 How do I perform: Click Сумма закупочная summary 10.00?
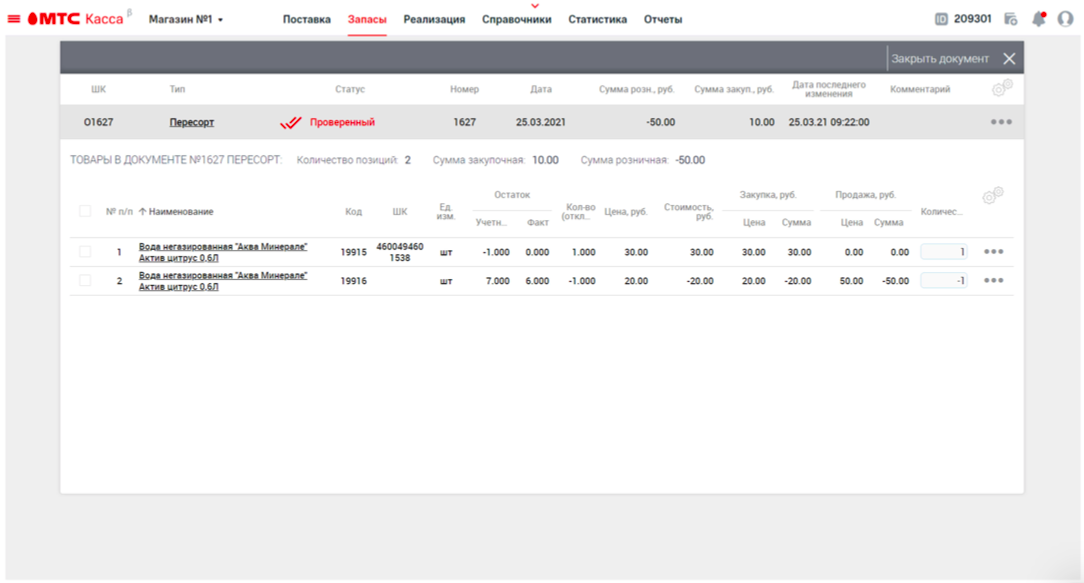[545, 160]
